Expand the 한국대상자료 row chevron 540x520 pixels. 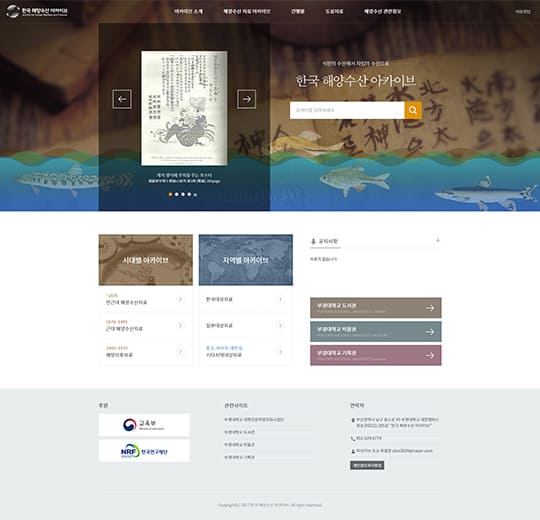pyautogui.click(x=280, y=299)
